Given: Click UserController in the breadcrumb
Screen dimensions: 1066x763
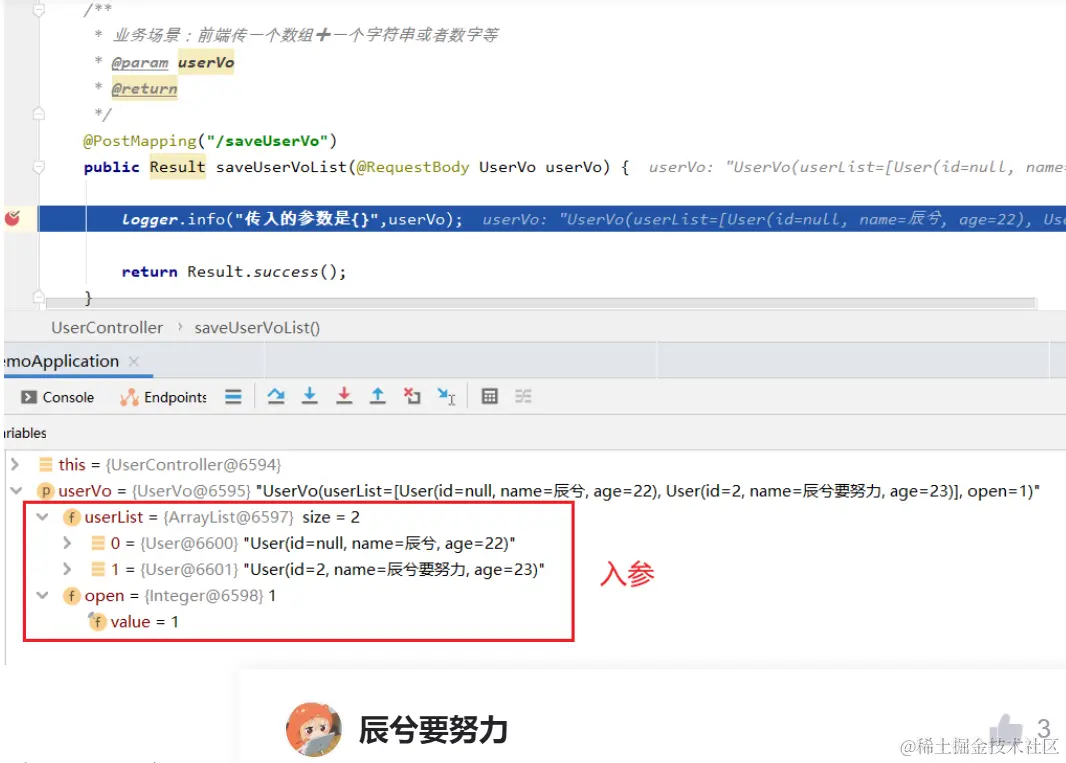Looking at the screenshot, I should click(107, 328).
